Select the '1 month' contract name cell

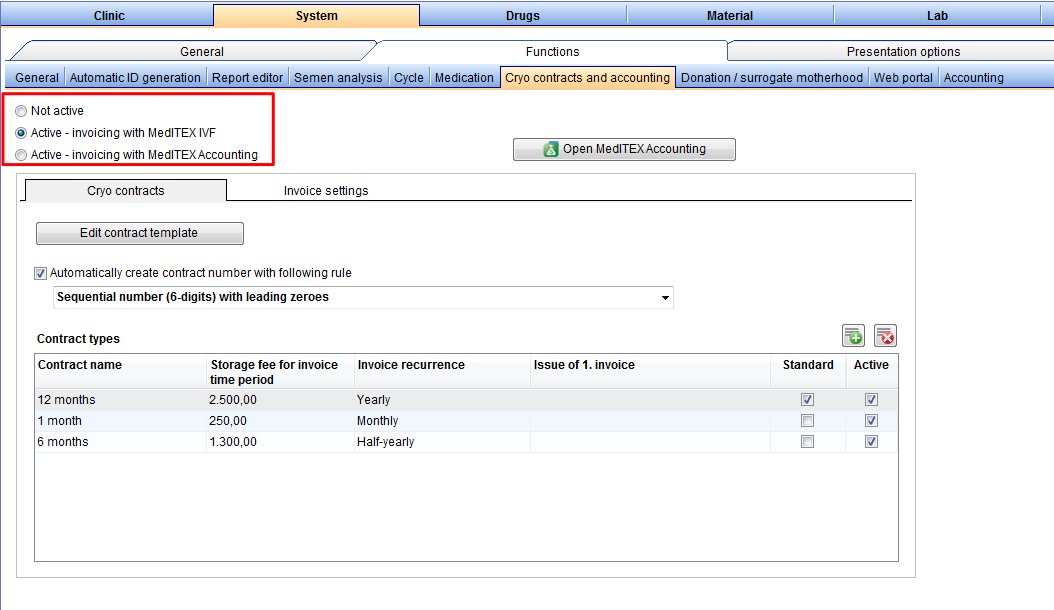click(120, 421)
